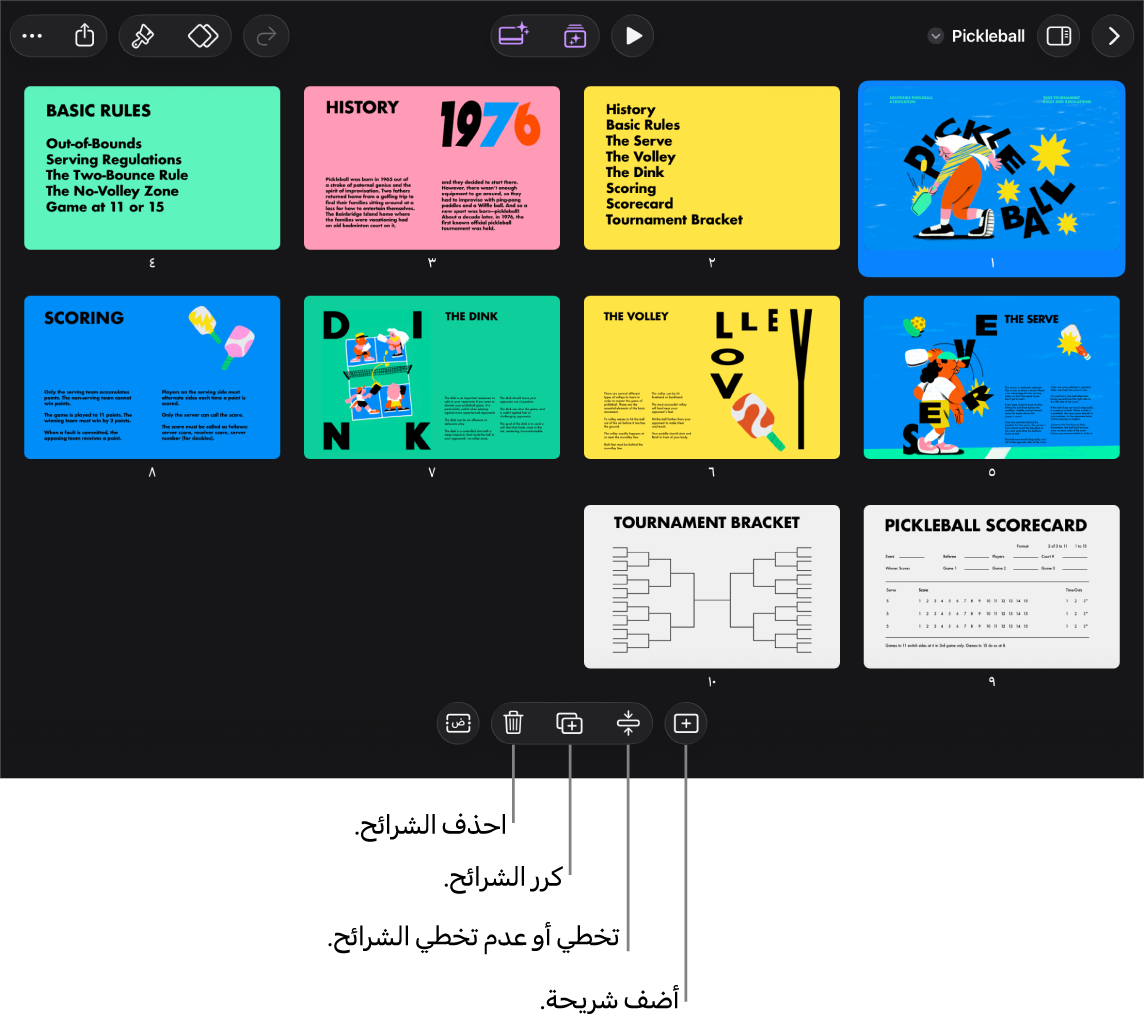Play the slideshow

[633, 36]
